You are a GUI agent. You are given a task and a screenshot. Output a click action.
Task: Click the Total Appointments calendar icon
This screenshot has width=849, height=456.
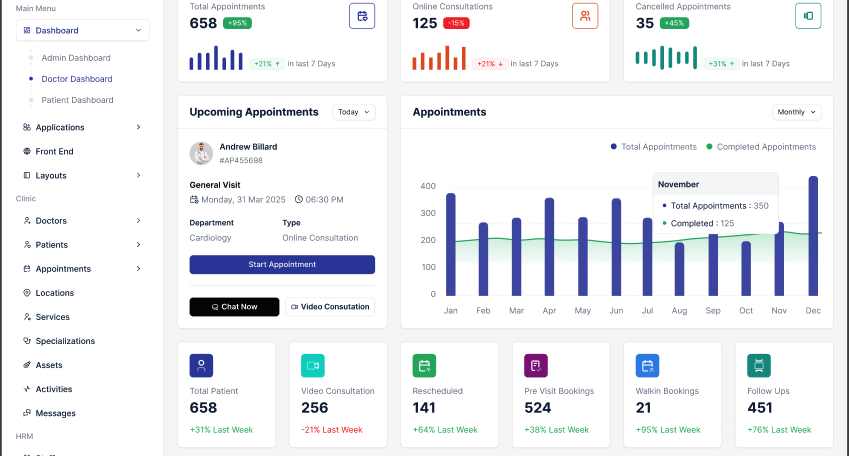tap(362, 16)
